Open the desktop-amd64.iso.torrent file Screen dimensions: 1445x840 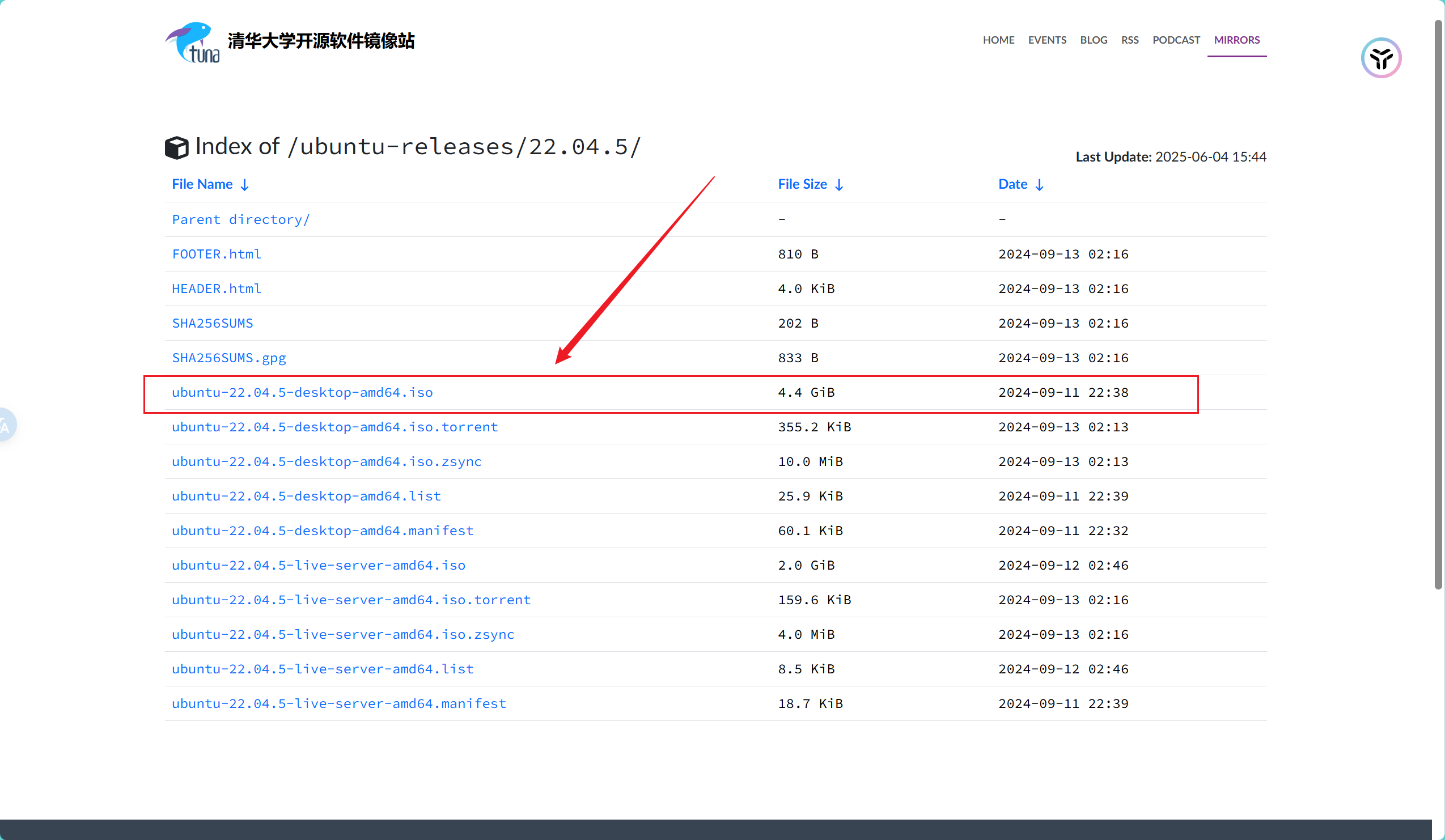335,427
